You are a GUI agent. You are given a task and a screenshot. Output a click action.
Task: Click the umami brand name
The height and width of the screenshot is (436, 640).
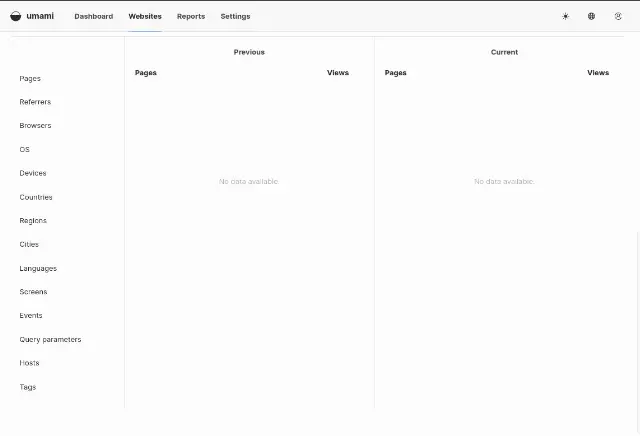(40, 16)
